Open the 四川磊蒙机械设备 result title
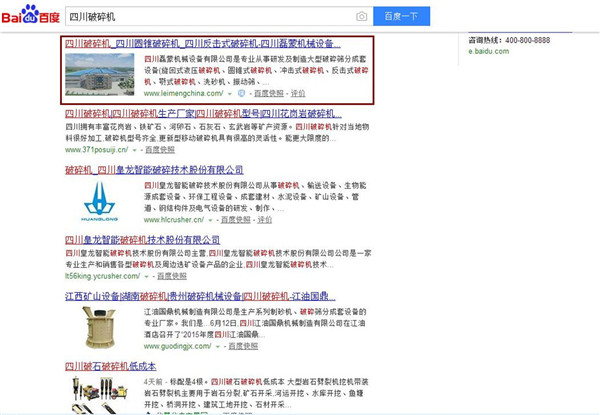 202,44
